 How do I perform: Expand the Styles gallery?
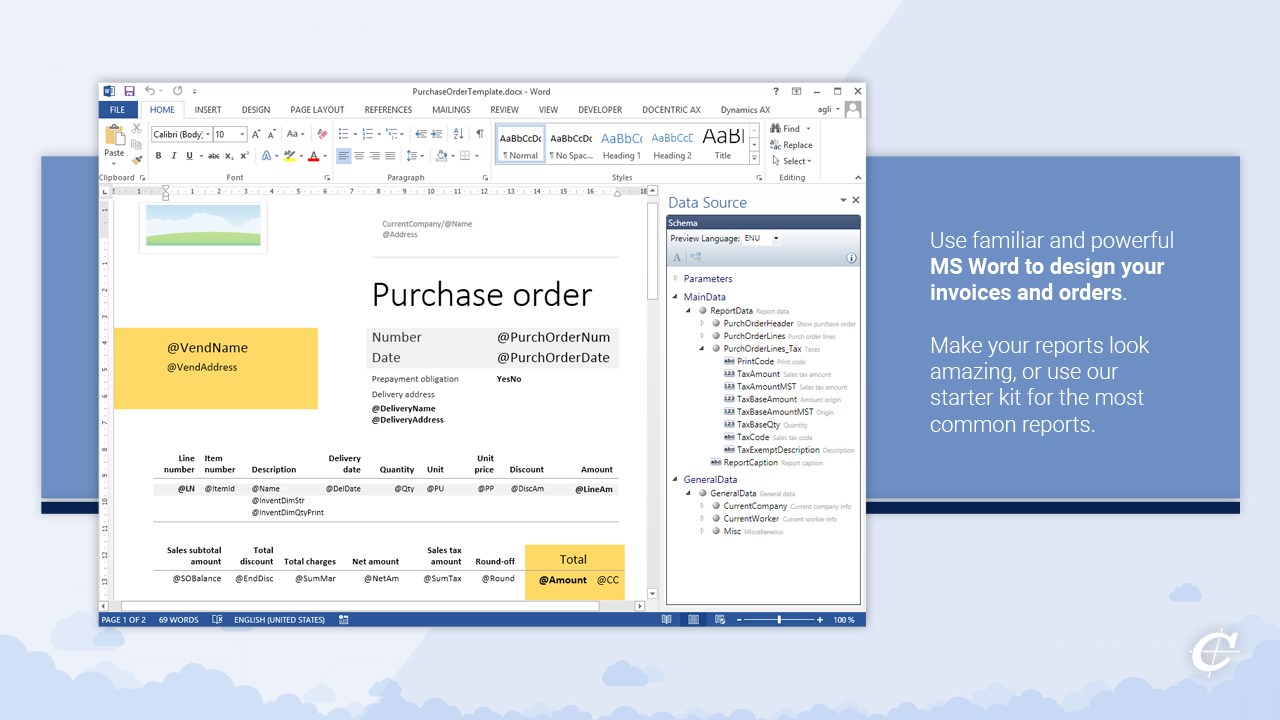(x=754, y=157)
